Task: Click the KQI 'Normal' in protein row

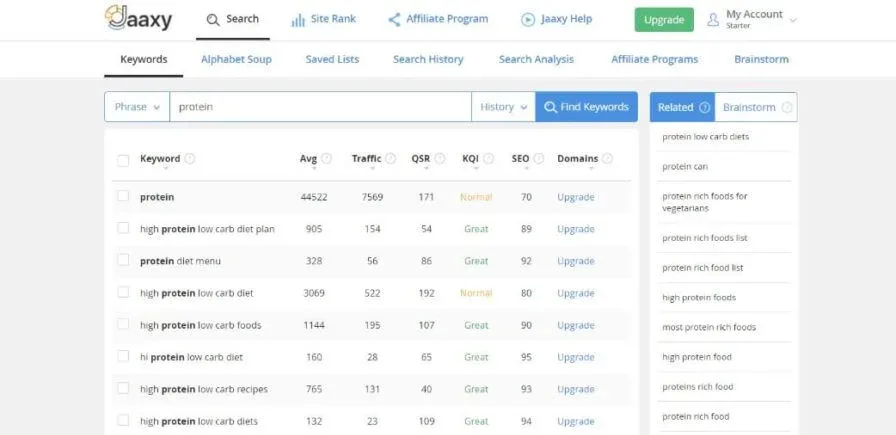Action: point(476,197)
